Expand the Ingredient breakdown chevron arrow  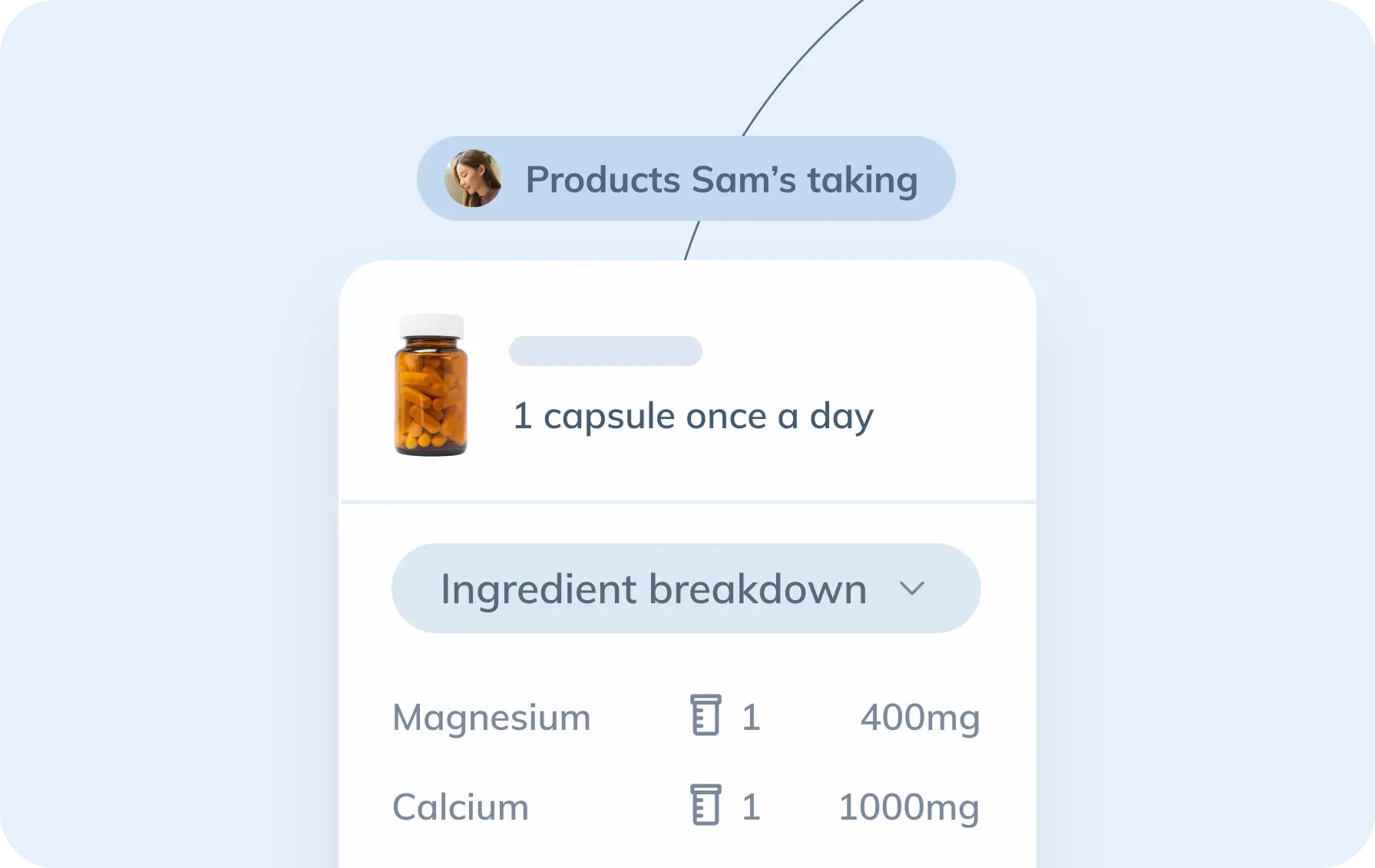[x=912, y=589]
